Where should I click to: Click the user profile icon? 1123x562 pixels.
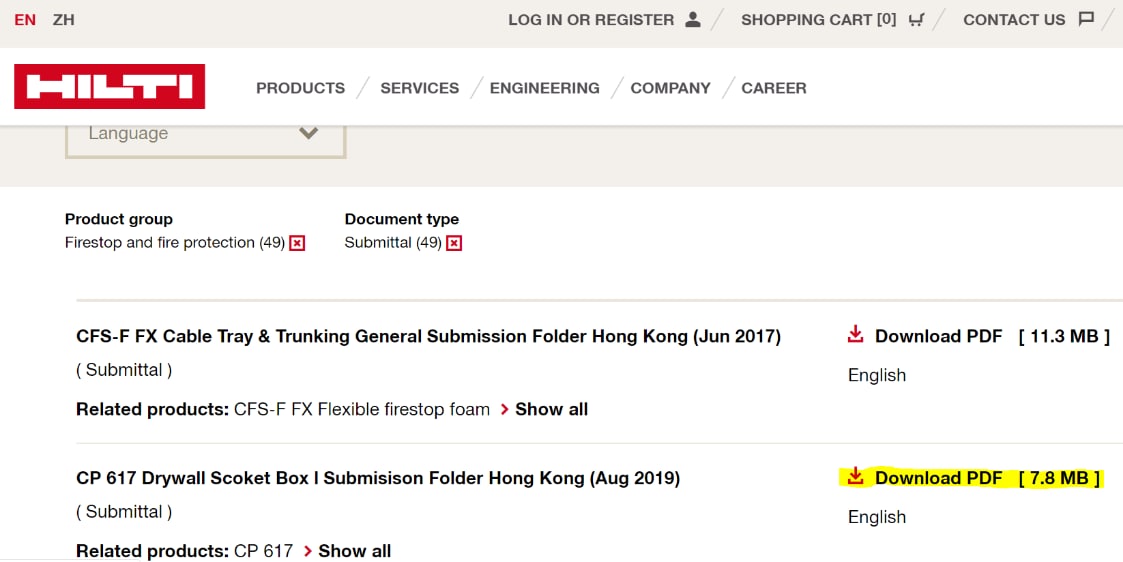click(693, 19)
